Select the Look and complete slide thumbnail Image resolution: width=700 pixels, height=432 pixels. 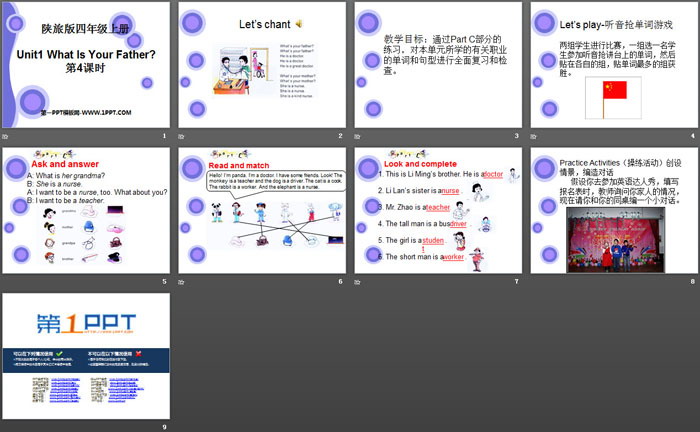click(438, 211)
